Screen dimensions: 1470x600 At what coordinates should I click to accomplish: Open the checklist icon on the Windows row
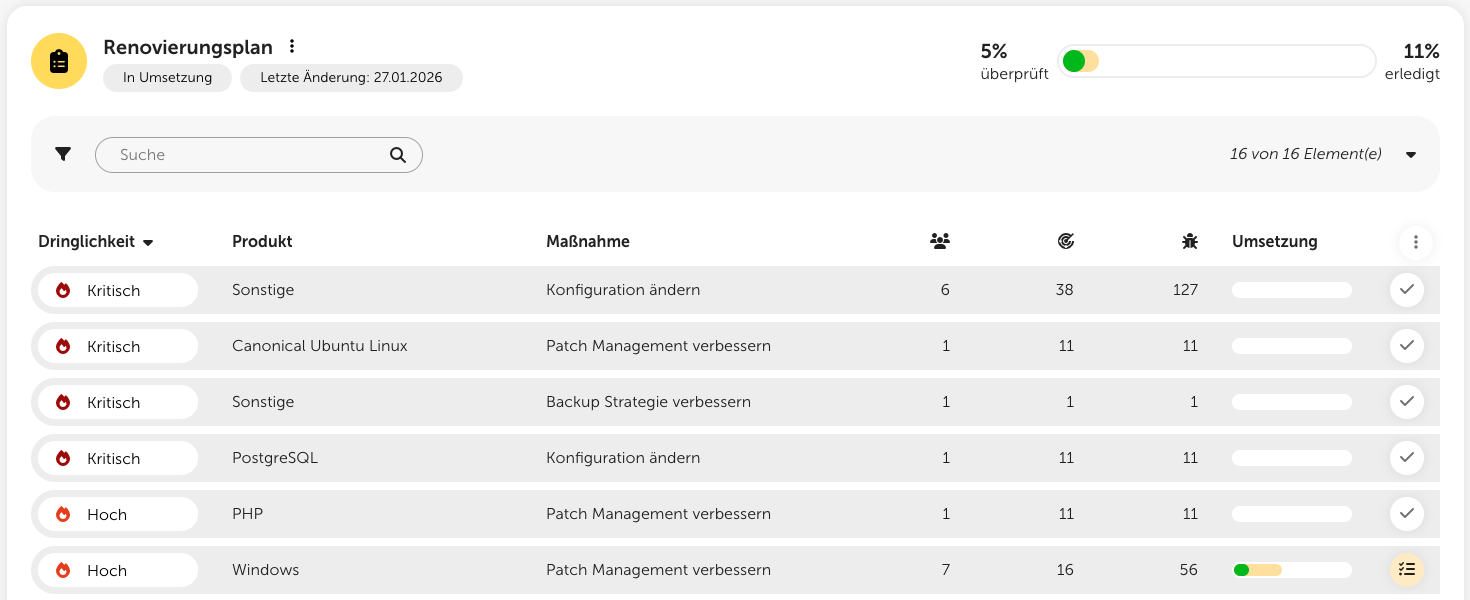(x=1407, y=570)
